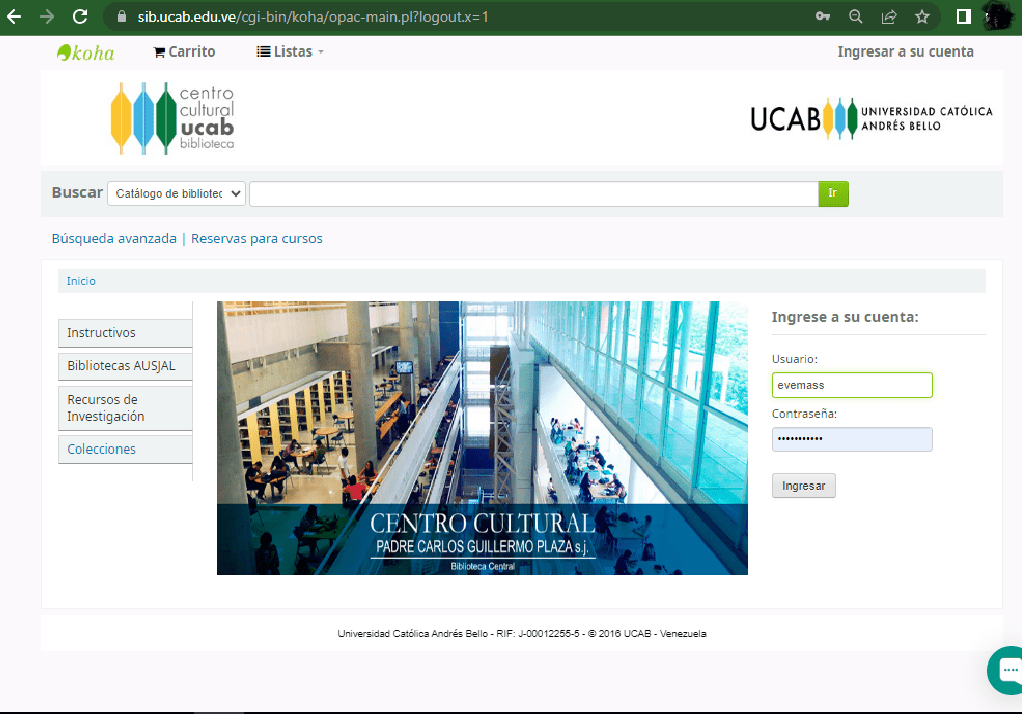Image resolution: width=1022 pixels, height=714 pixels.
Task: Reload the page with the refresh icon
Action: click(x=80, y=17)
